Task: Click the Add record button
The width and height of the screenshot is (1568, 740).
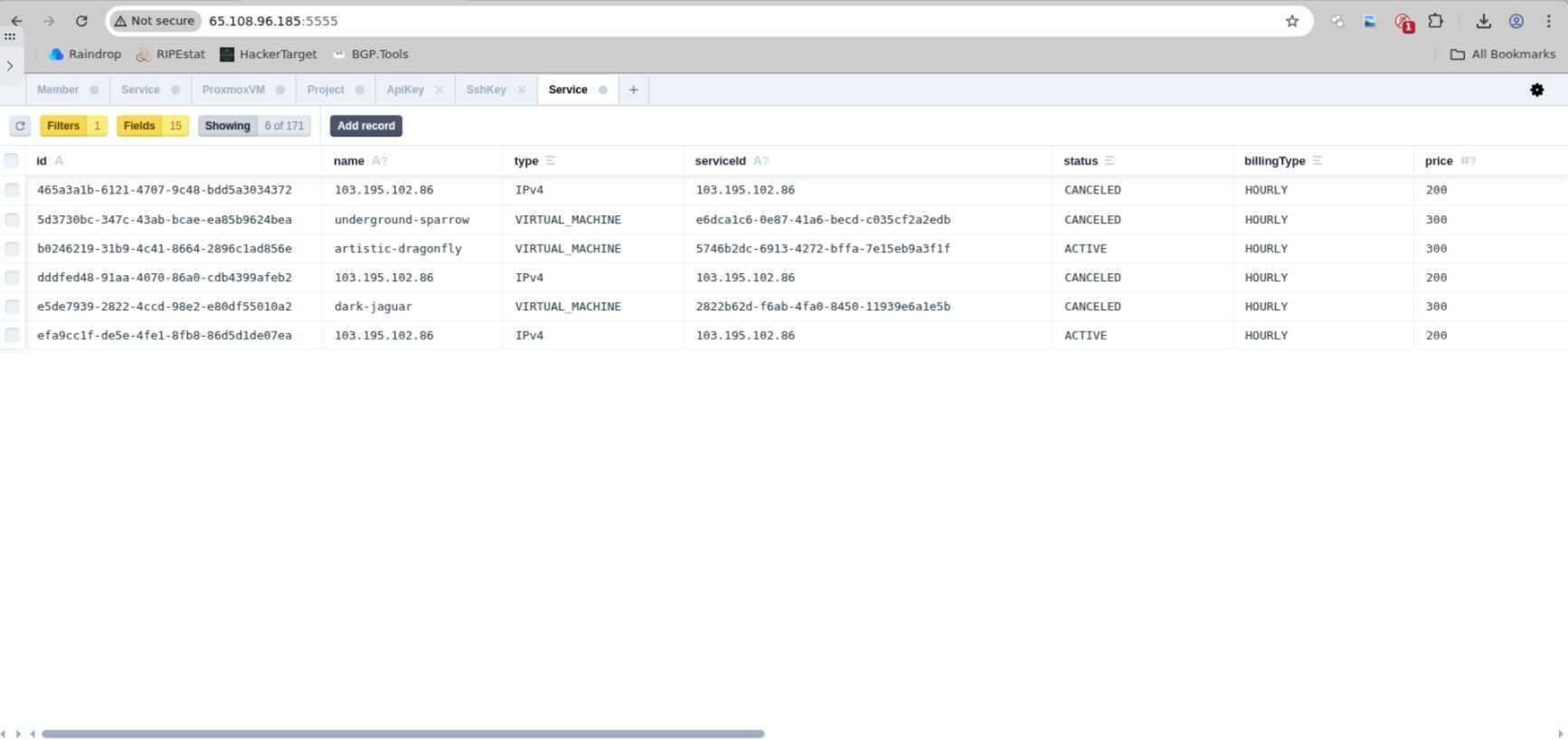Action: 365,126
